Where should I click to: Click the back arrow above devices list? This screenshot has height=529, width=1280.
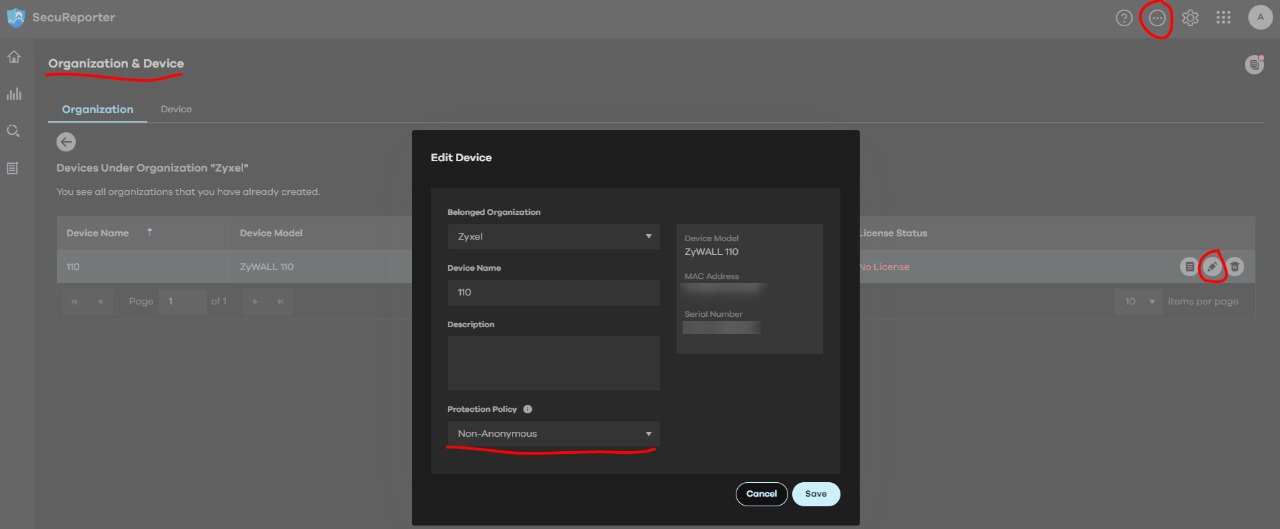66,142
